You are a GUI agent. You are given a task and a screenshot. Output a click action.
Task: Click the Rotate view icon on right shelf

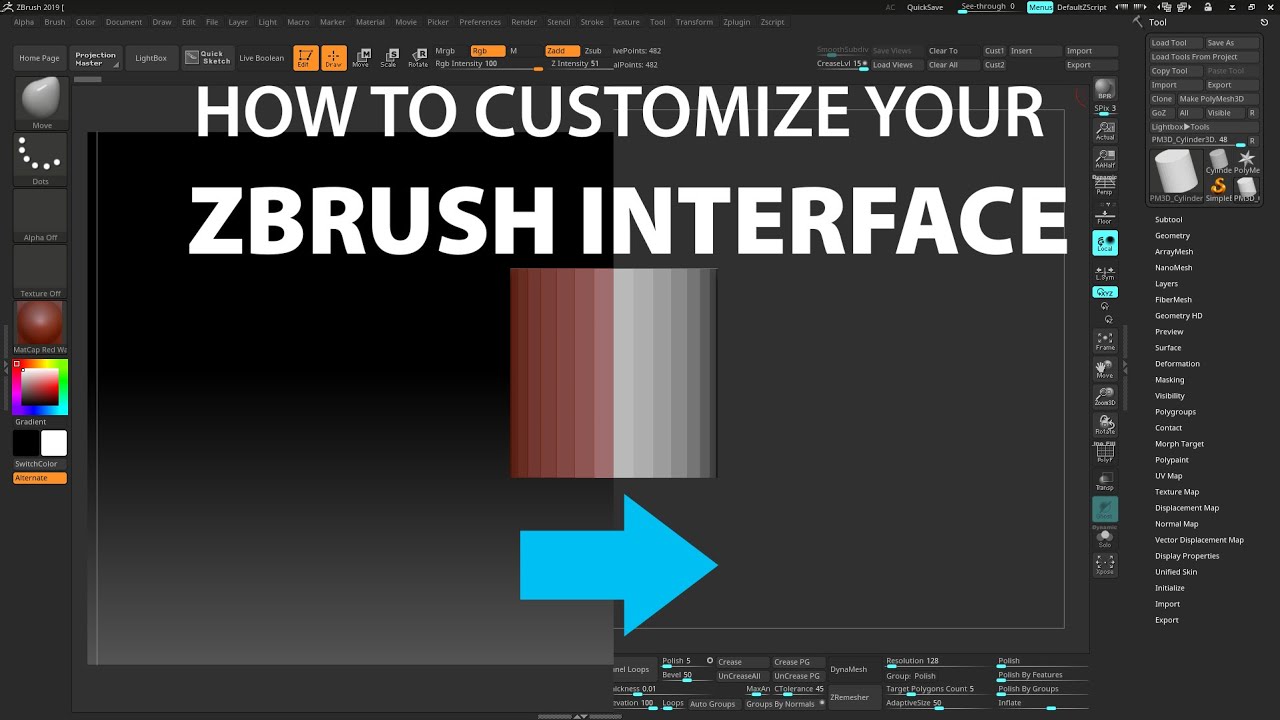[1105, 425]
